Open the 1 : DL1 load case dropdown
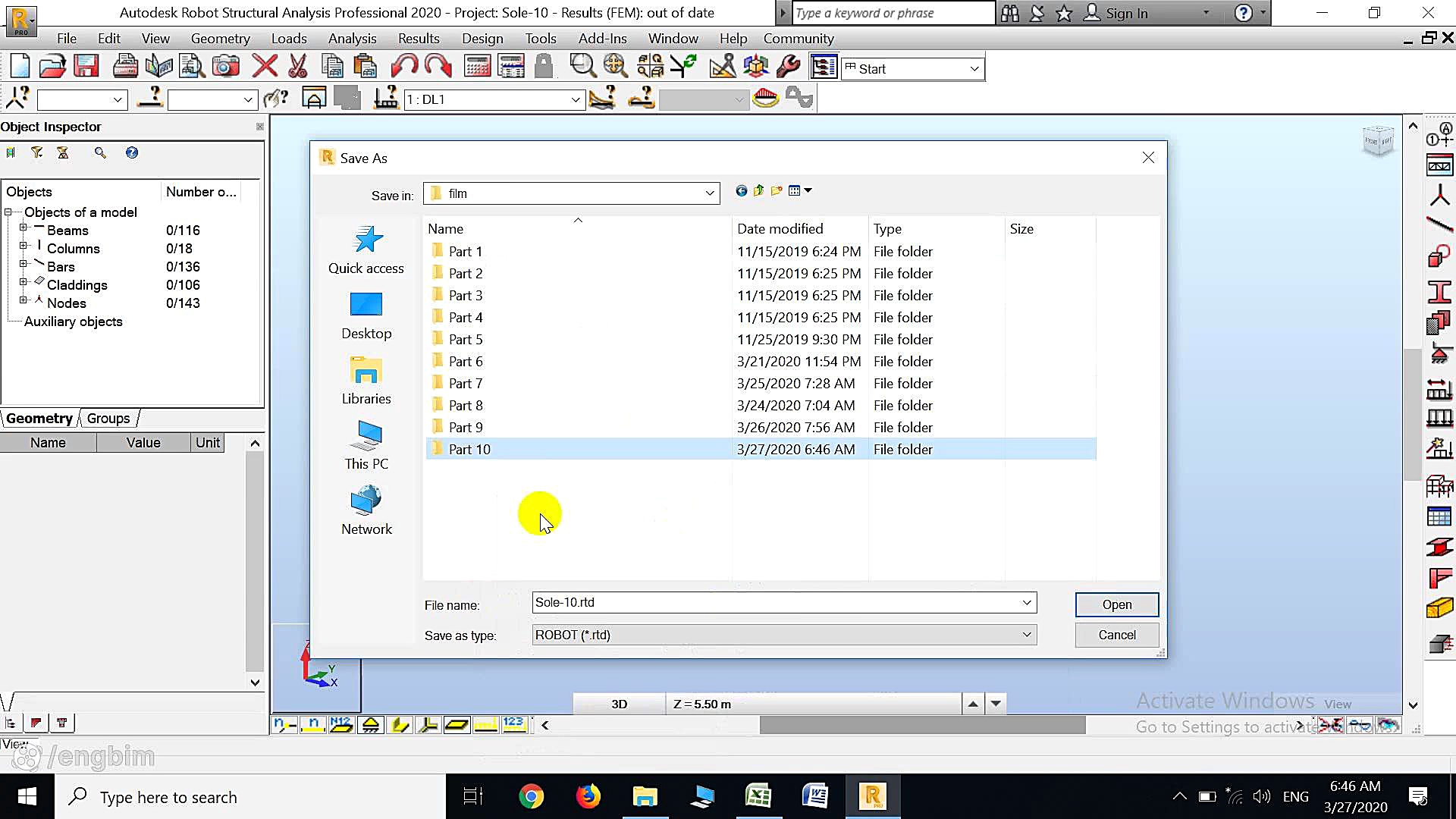This screenshot has width=1456, height=819. click(x=576, y=99)
